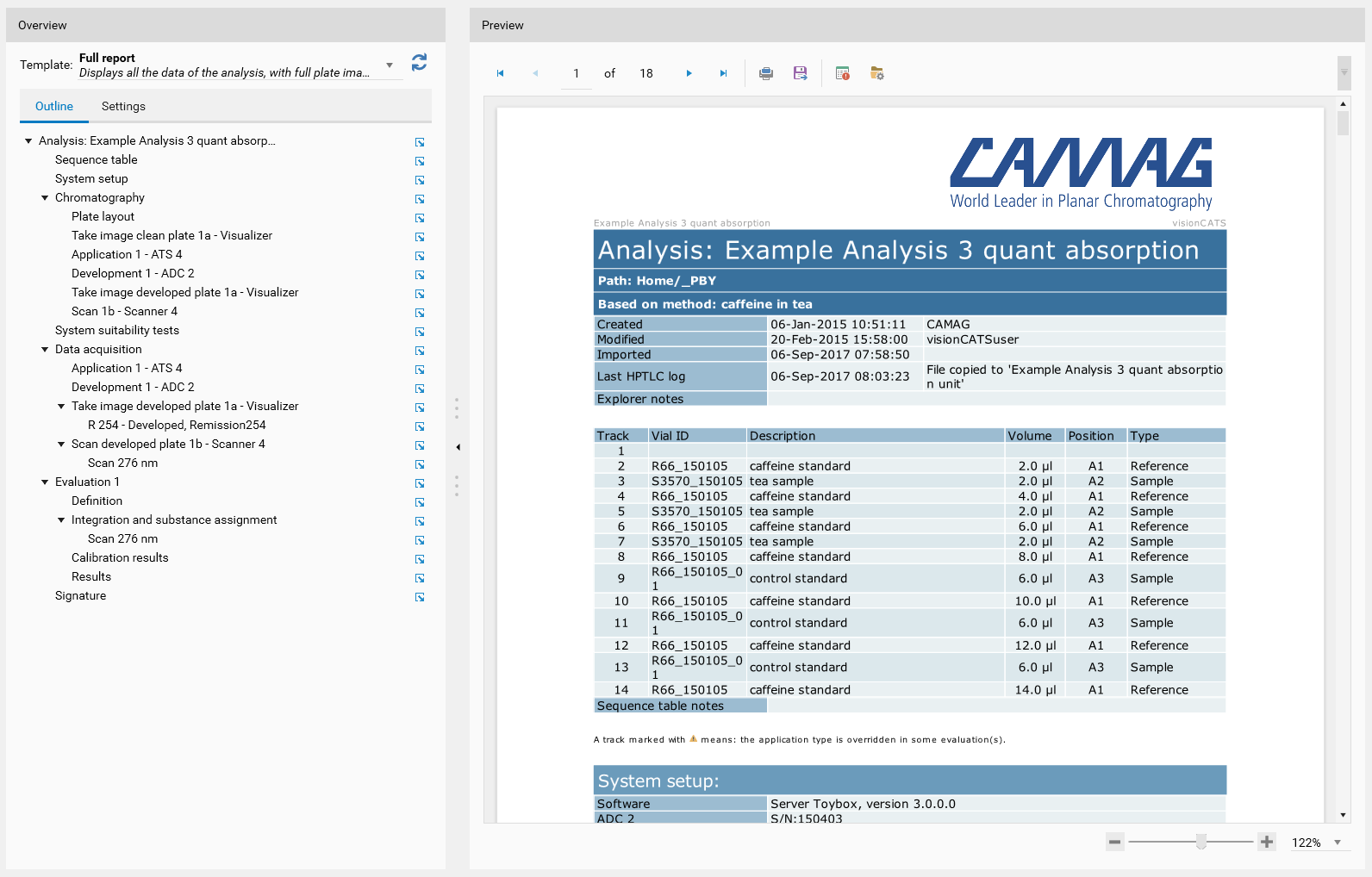Image resolution: width=1372 pixels, height=877 pixels.
Task: Jump to last preview page
Action: (723, 73)
